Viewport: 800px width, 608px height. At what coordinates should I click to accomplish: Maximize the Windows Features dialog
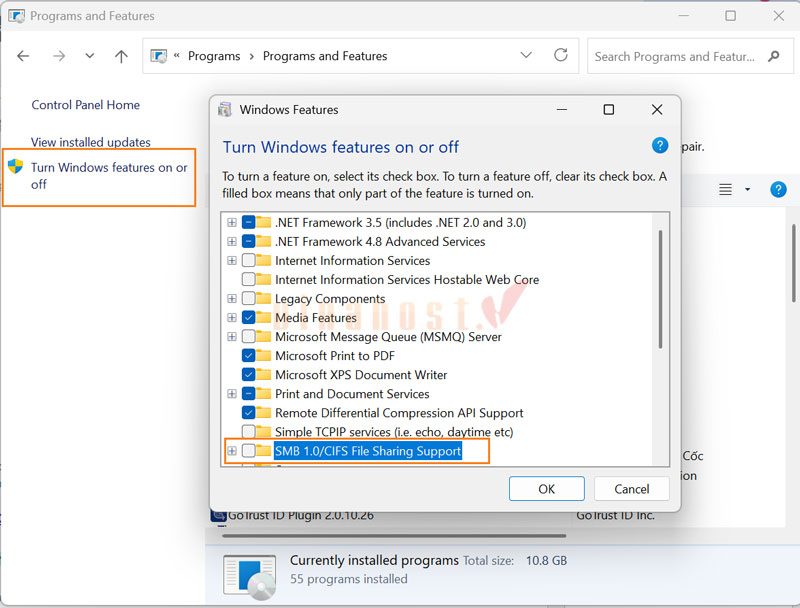pyautogui.click(x=609, y=110)
